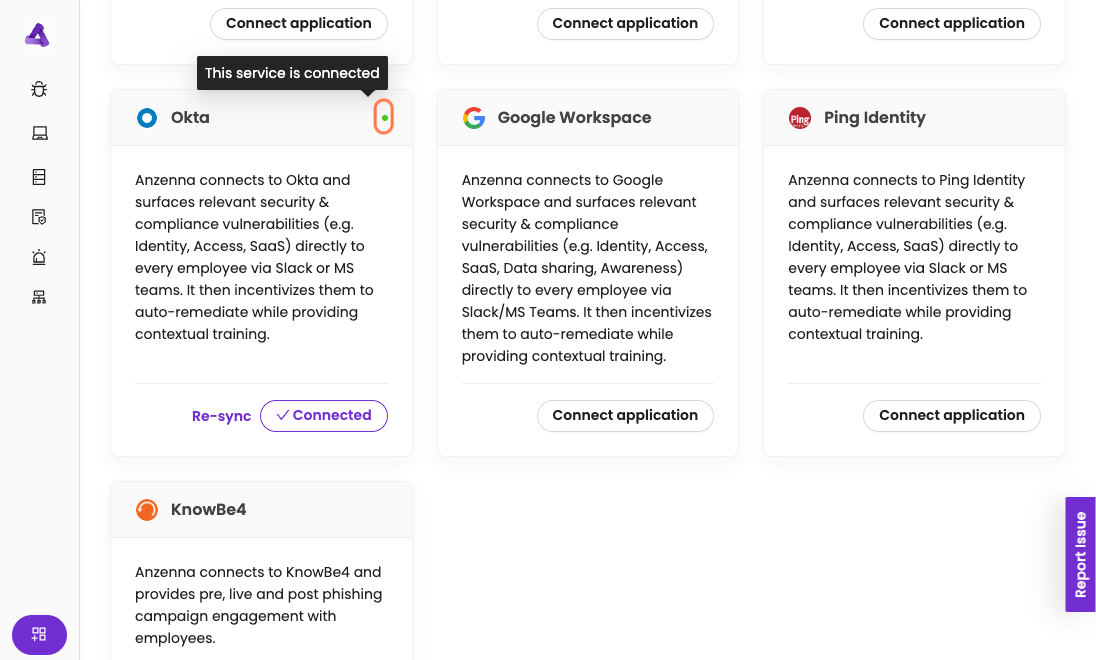Re-sync the Okta integration
Screen dimensions: 1096x660
click(x=221, y=416)
